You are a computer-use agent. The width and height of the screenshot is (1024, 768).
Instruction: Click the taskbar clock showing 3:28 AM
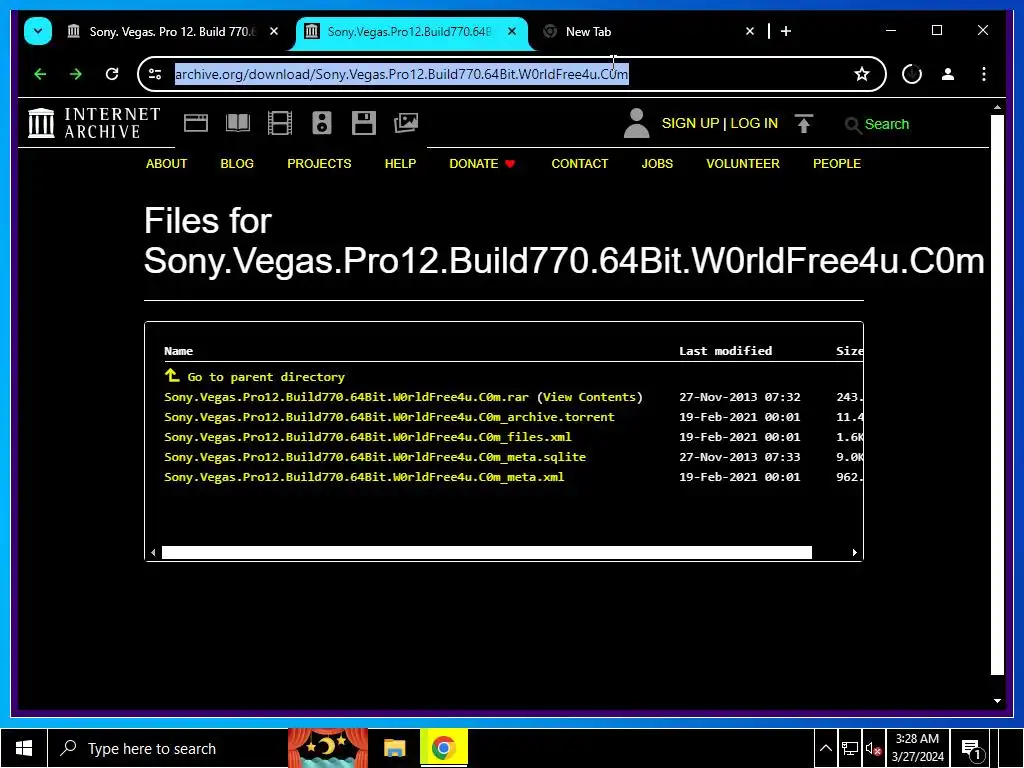click(917, 748)
